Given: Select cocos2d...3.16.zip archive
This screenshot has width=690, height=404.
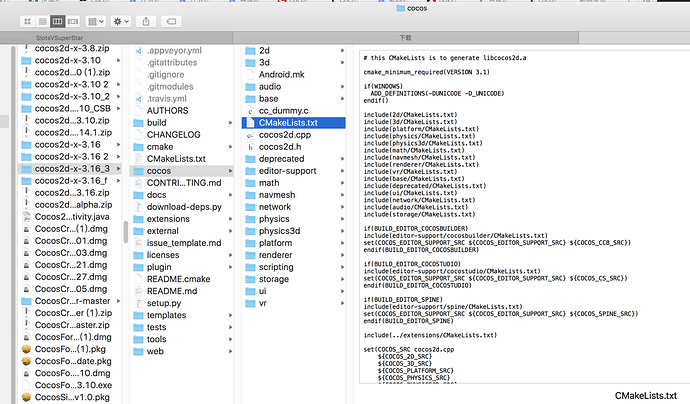Looking at the screenshot, I should point(72,193).
